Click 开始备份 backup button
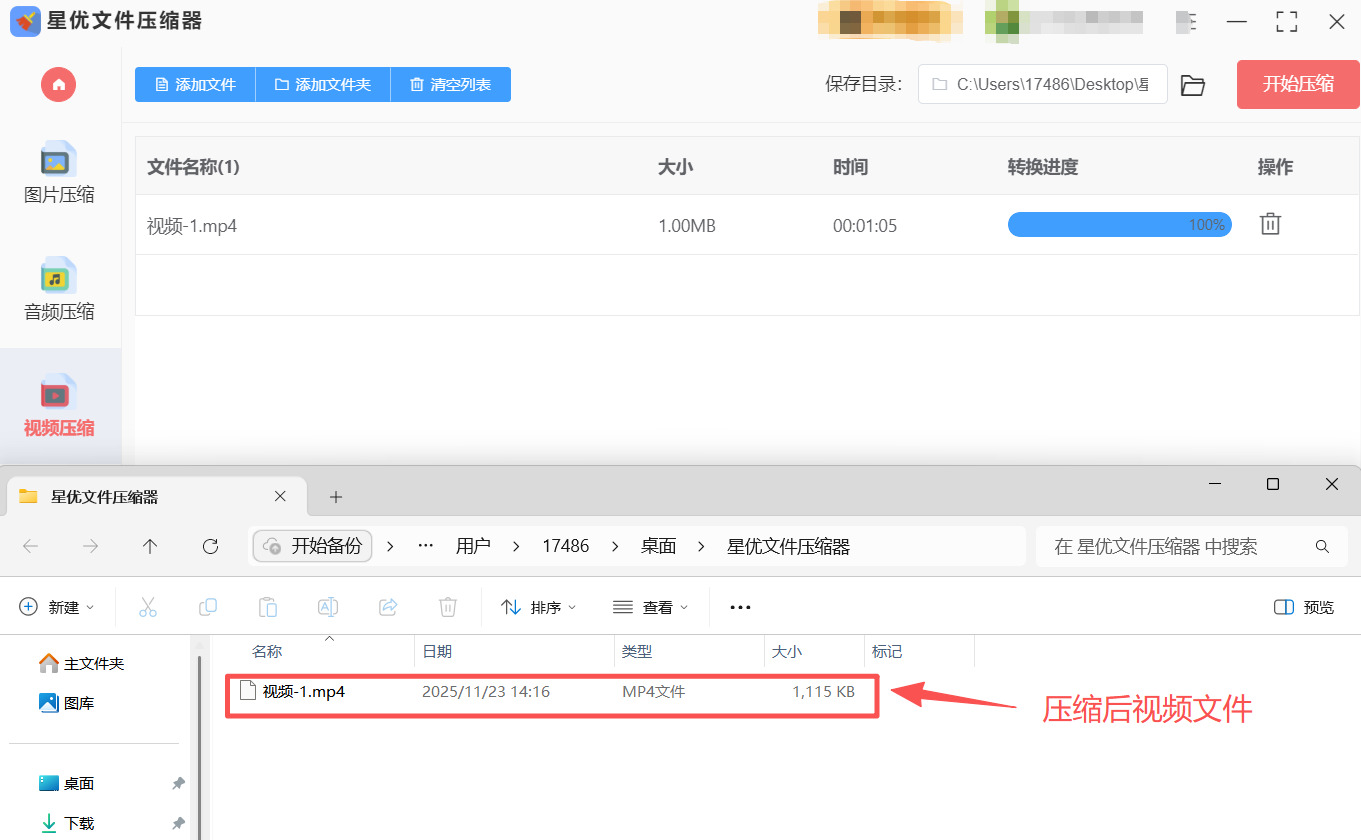 tap(313, 546)
